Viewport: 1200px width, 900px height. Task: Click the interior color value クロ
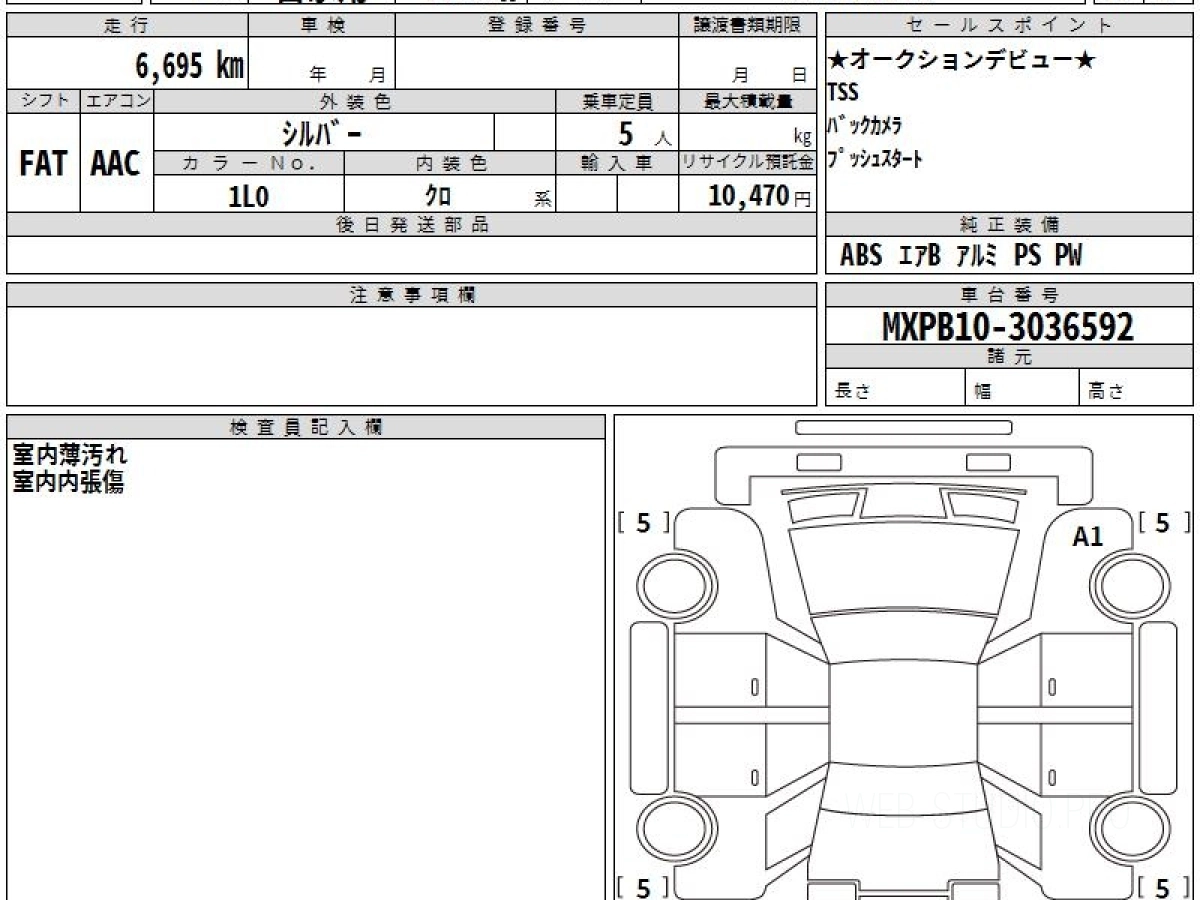(x=437, y=196)
